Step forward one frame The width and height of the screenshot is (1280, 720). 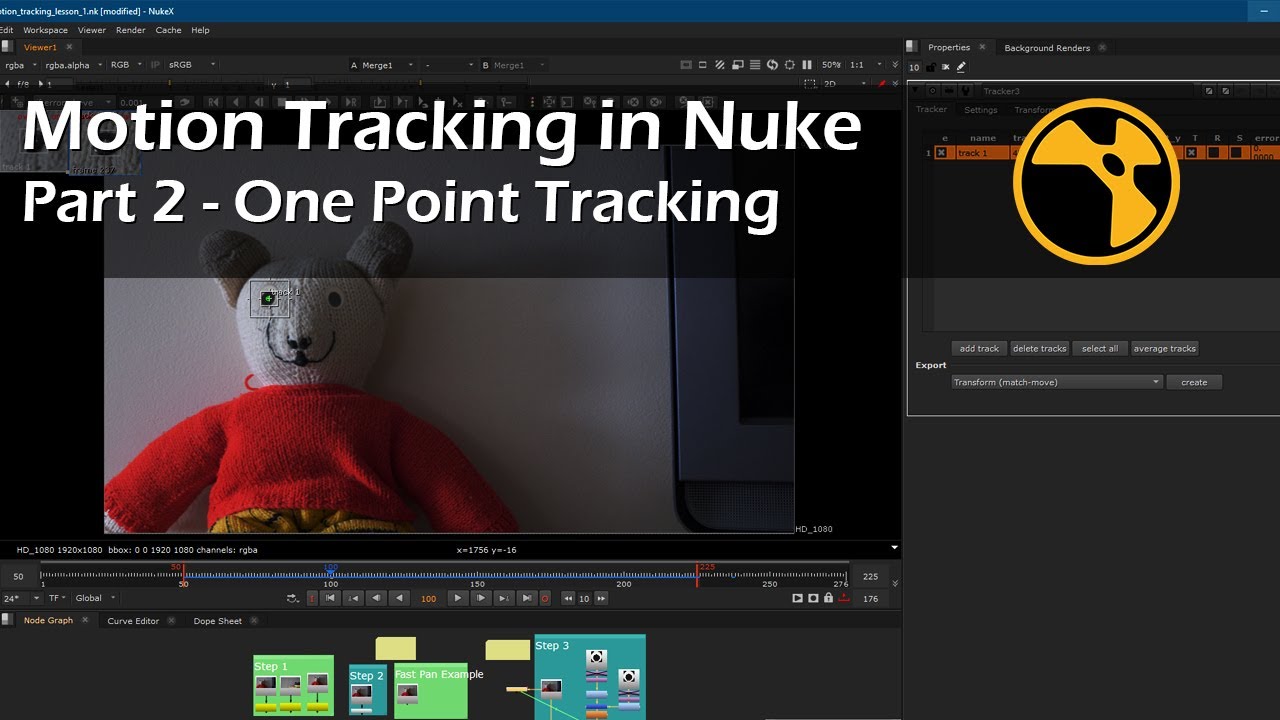coord(481,598)
